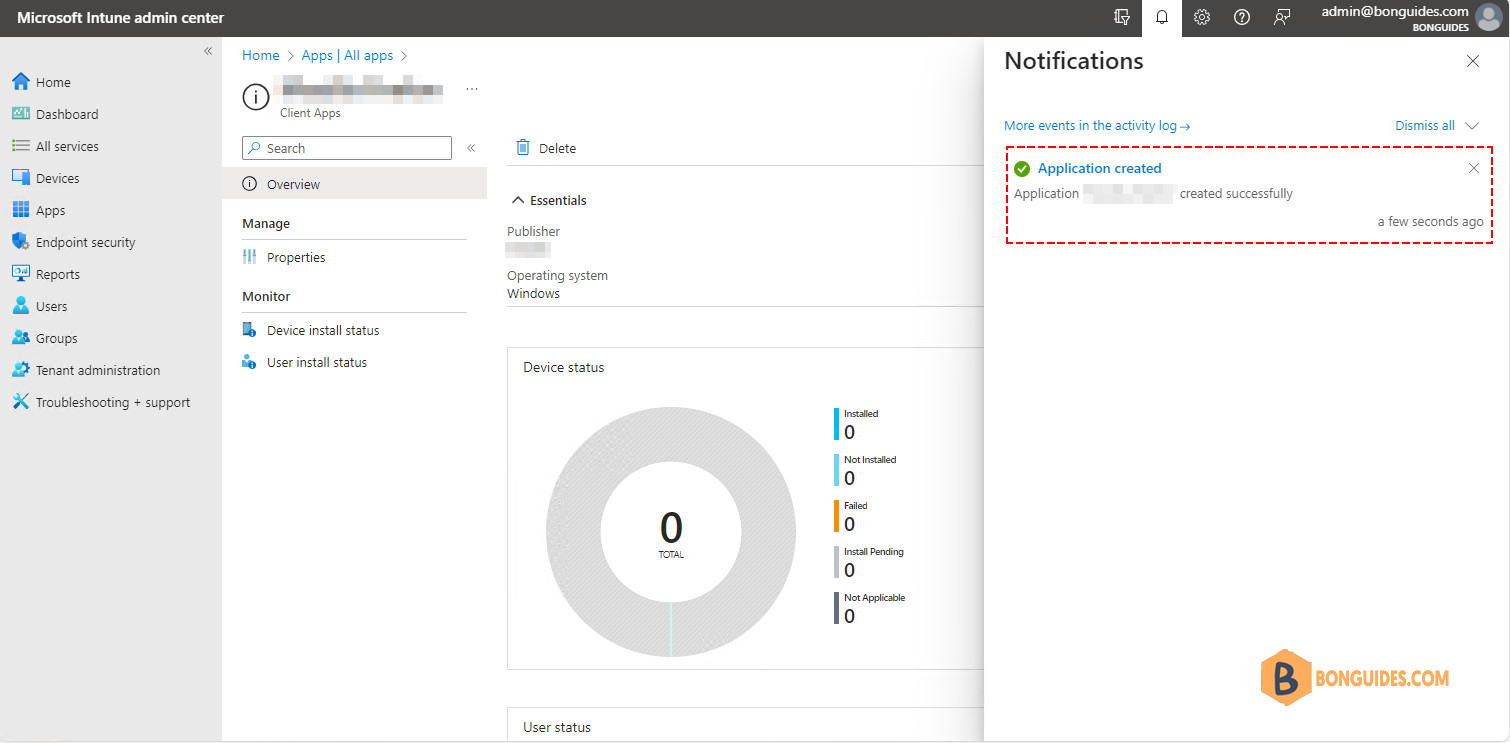Click the User install status icon

point(250,362)
